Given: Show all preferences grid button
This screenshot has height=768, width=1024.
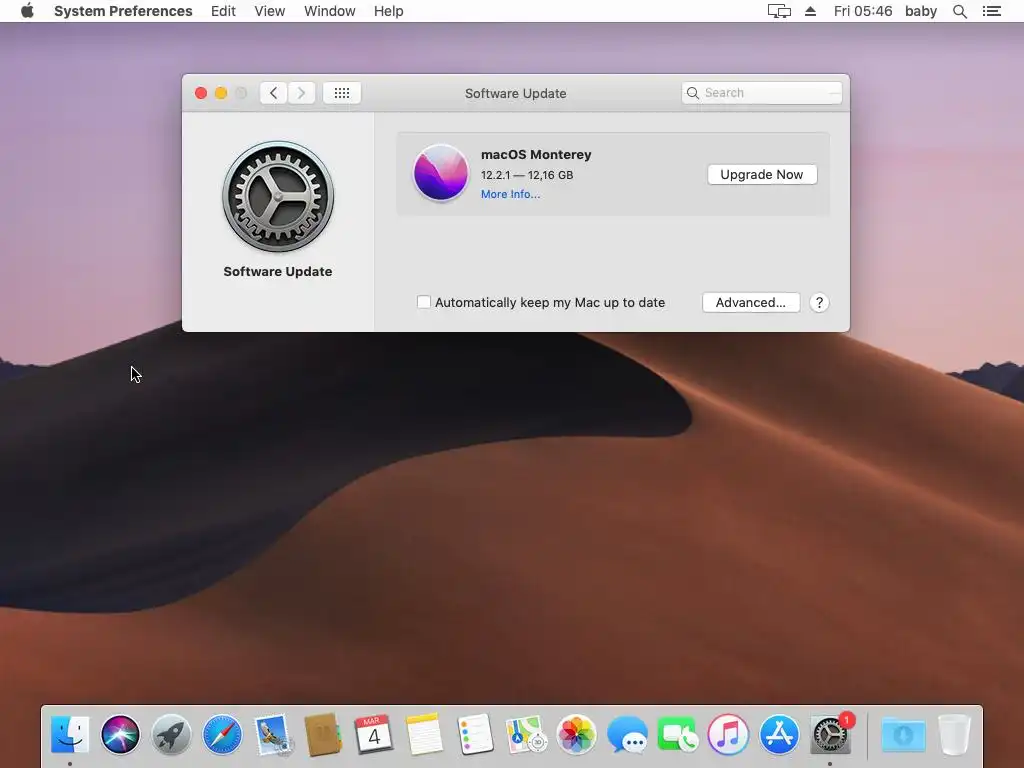Looking at the screenshot, I should [x=342, y=93].
